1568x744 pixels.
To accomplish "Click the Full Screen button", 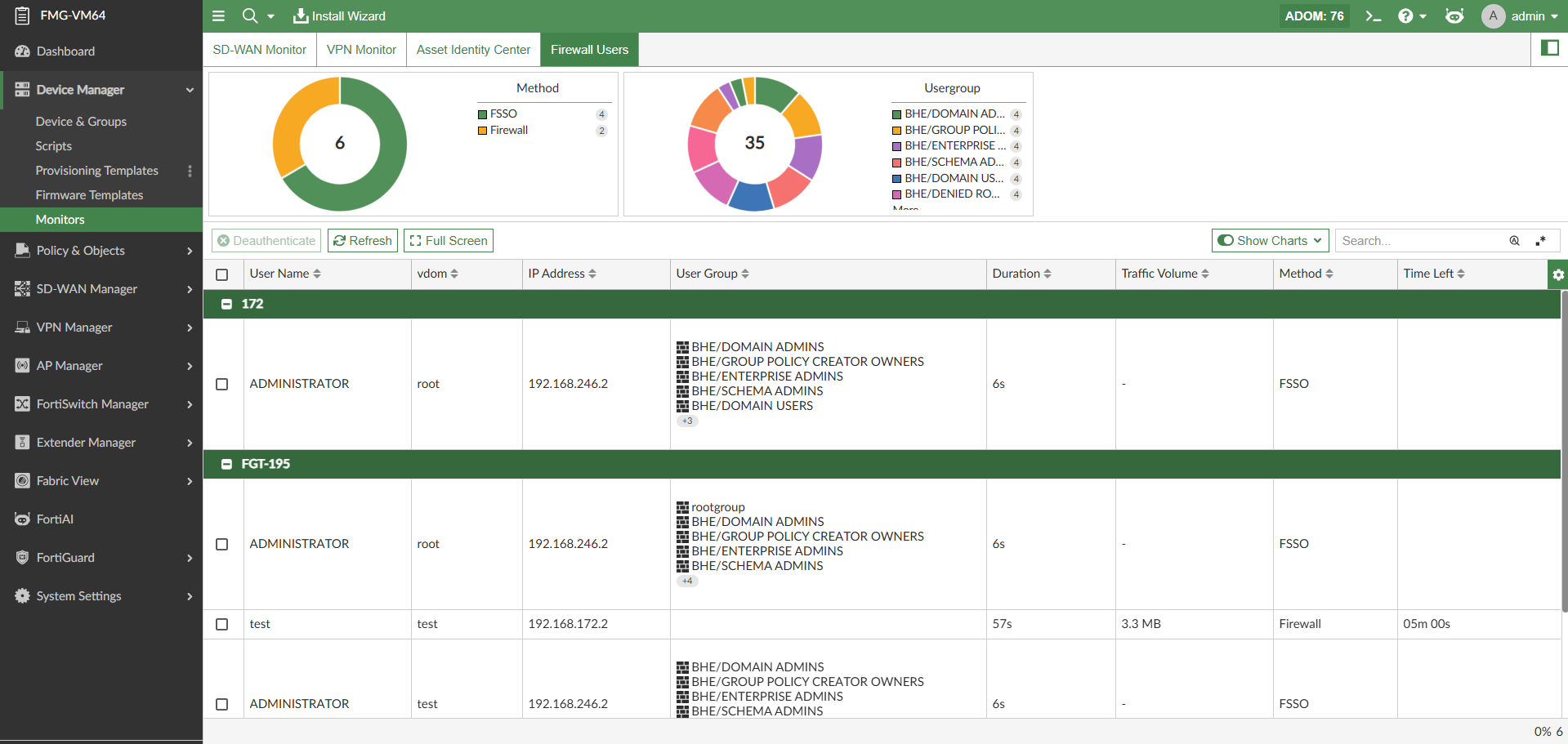I will pos(449,241).
